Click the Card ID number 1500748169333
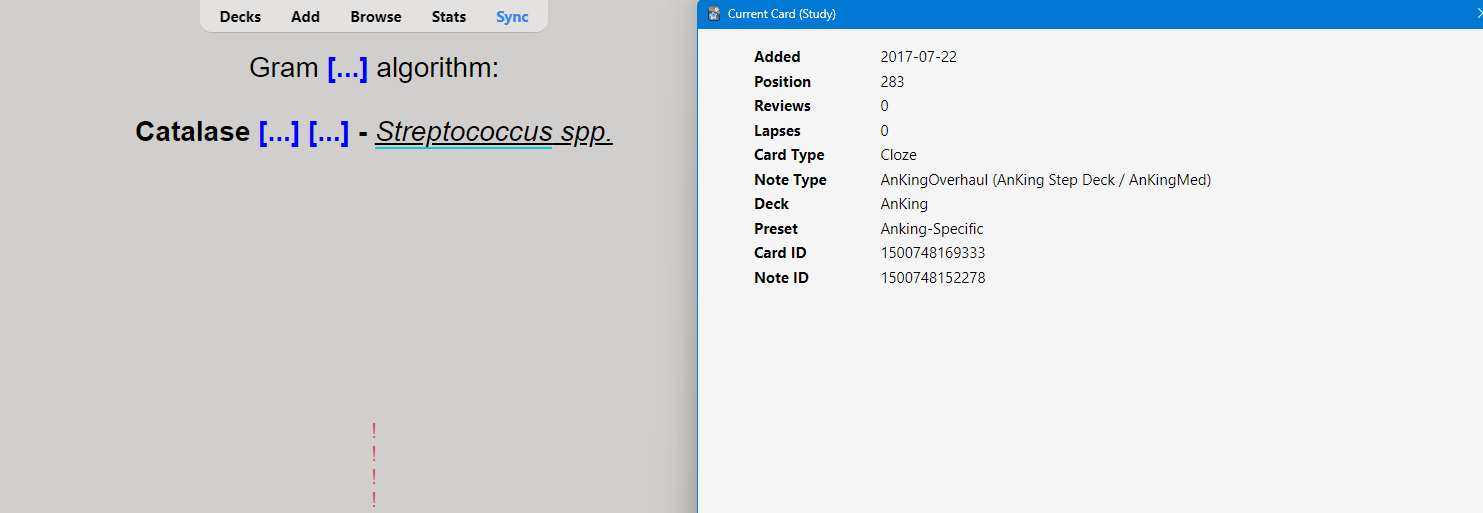The height and width of the screenshot is (513, 1483). [x=932, y=253]
